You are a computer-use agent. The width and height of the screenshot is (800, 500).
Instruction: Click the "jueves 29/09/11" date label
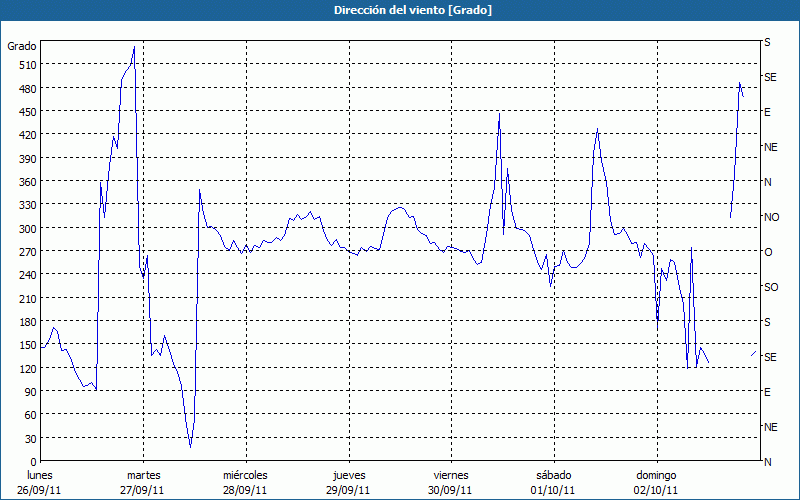click(348, 482)
